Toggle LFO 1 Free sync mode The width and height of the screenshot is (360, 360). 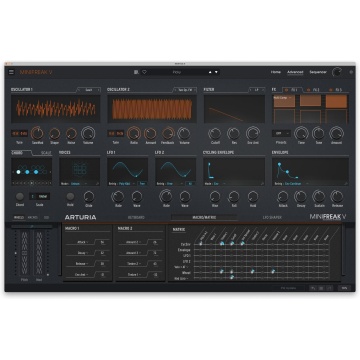pyautogui.click(x=142, y=184)
